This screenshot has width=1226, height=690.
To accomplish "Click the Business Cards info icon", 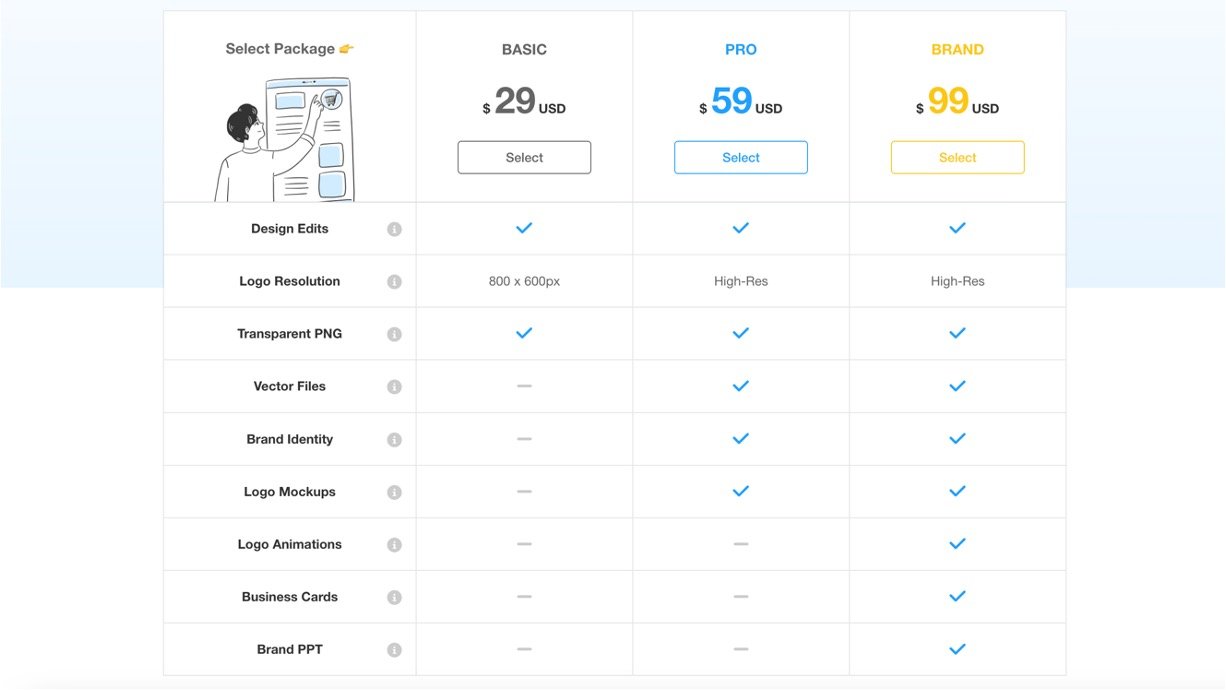I will click(x=394, y=597).
